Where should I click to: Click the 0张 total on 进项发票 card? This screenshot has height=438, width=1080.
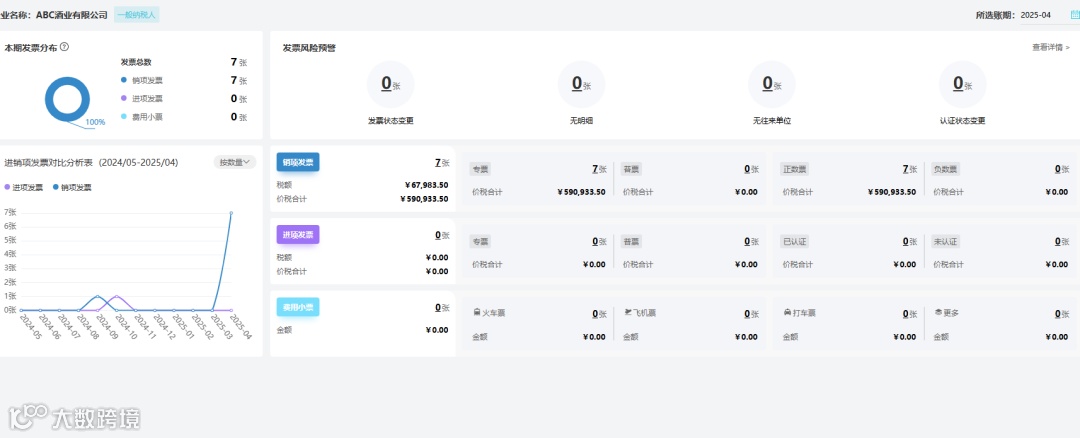click(442, 235)
